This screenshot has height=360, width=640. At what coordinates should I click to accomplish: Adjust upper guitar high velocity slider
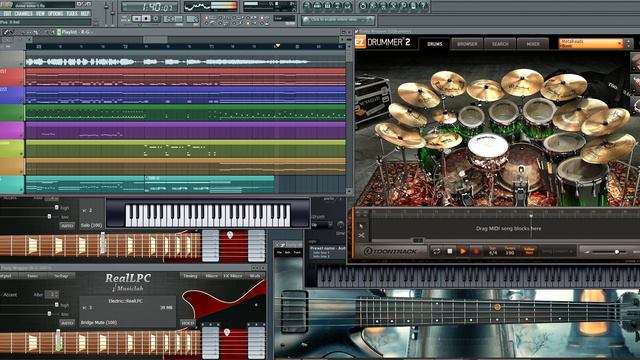coord(56,207)
